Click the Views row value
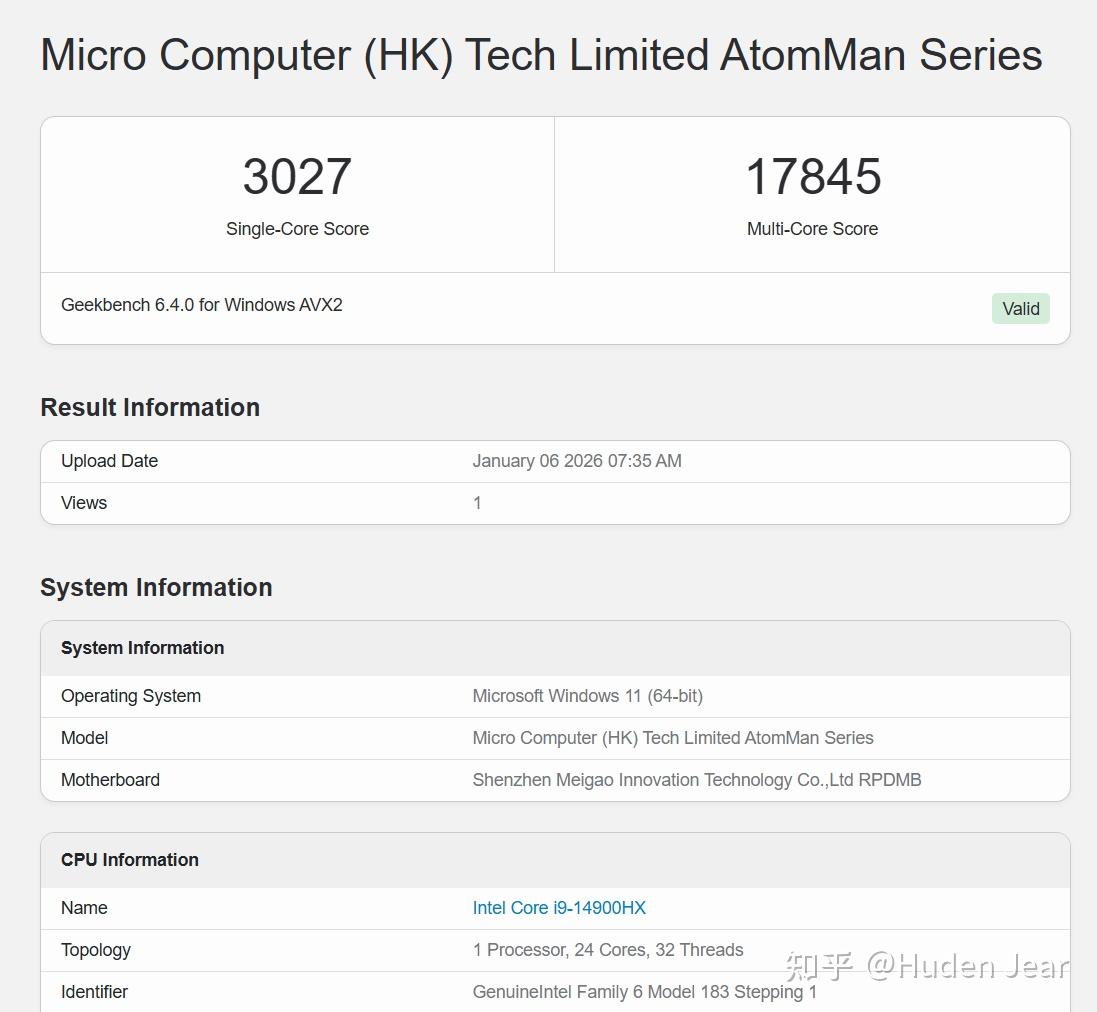 click(x=477, y=503)
